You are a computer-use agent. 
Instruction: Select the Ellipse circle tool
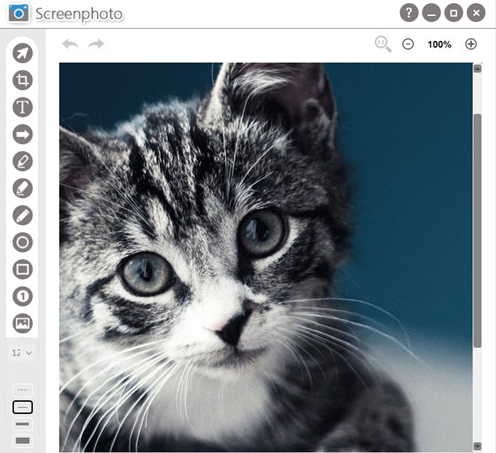[x=23, y=242]
